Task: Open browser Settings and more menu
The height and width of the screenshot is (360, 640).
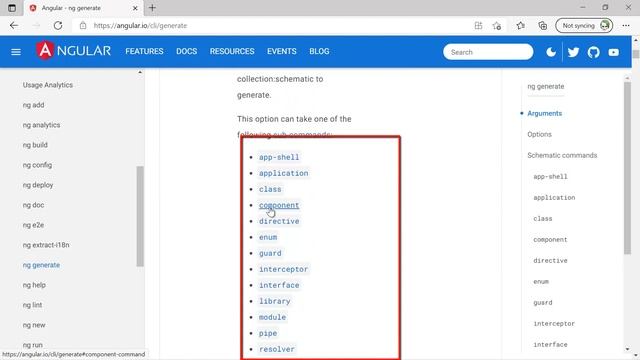Action: click(x=626, y=26)
